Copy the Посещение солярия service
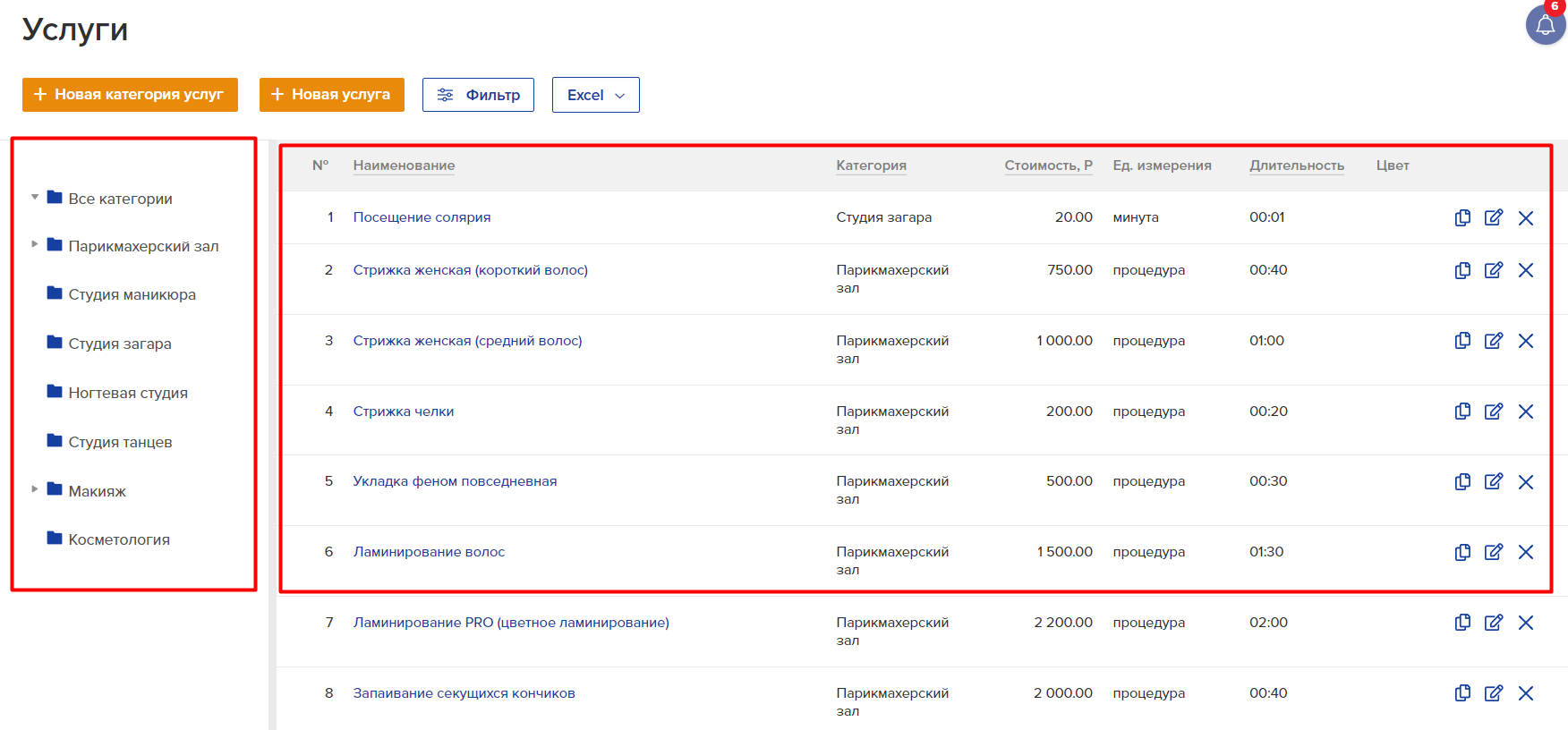The width and height of the screenshot is (1568, 730). point(1462,217)
